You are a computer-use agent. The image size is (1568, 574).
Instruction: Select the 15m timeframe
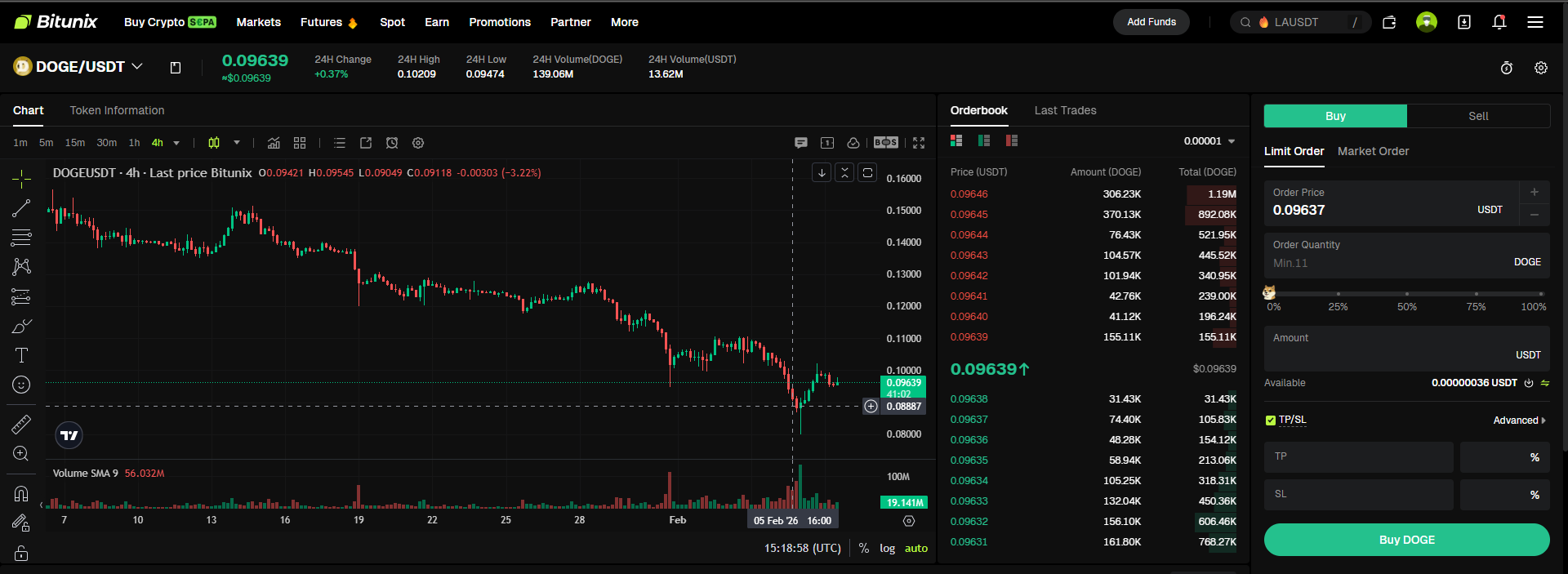(x=75, y=143)
